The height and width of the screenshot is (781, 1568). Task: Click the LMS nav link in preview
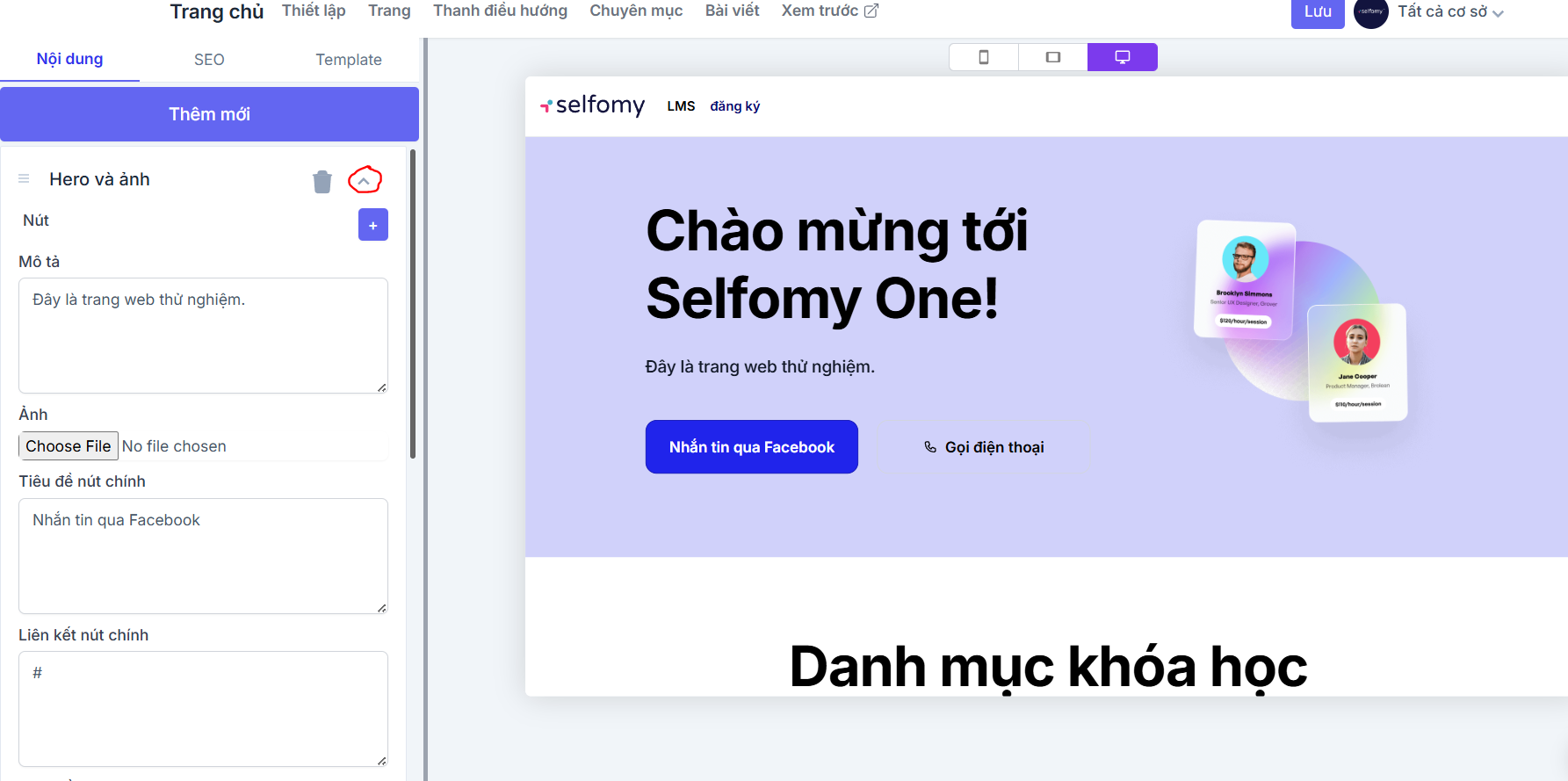tap(681, 106)
